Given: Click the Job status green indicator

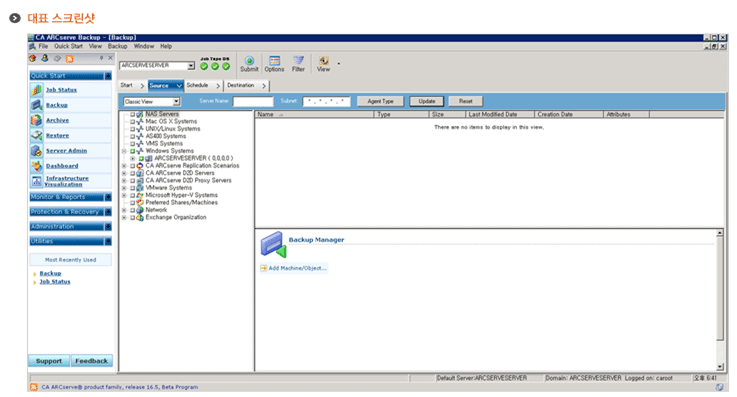Looking at the screenshot, I should (x=204, y=66).
